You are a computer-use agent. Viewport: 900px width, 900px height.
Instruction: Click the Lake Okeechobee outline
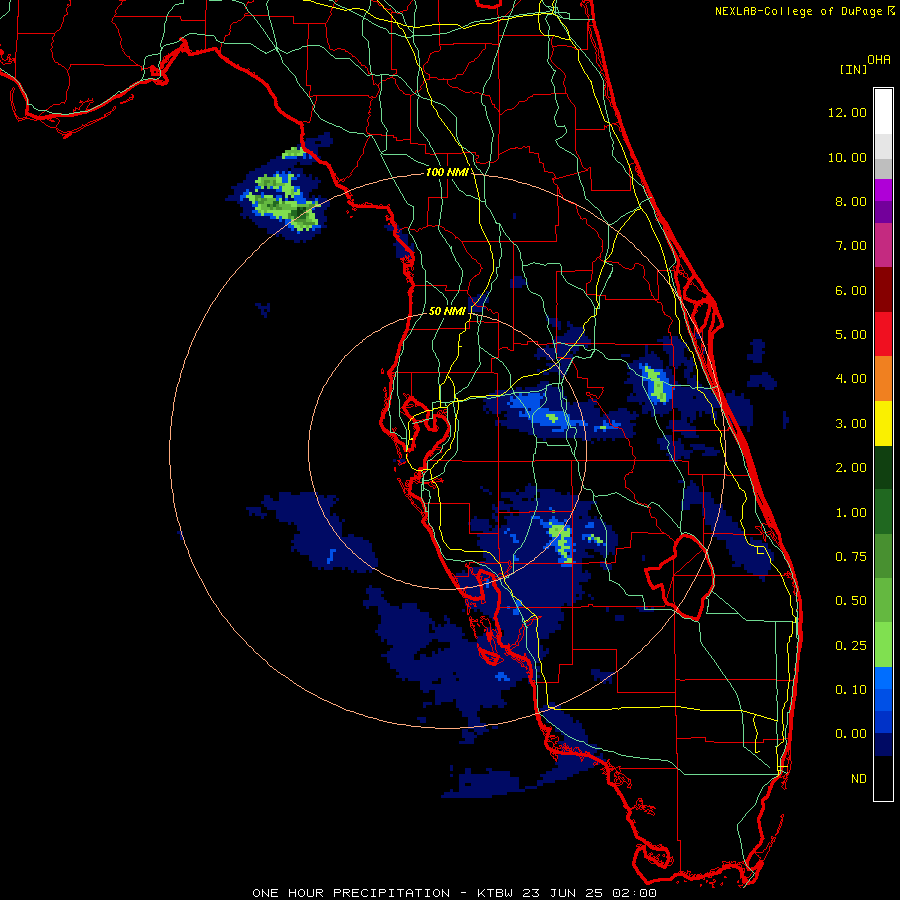pos(680,575)
